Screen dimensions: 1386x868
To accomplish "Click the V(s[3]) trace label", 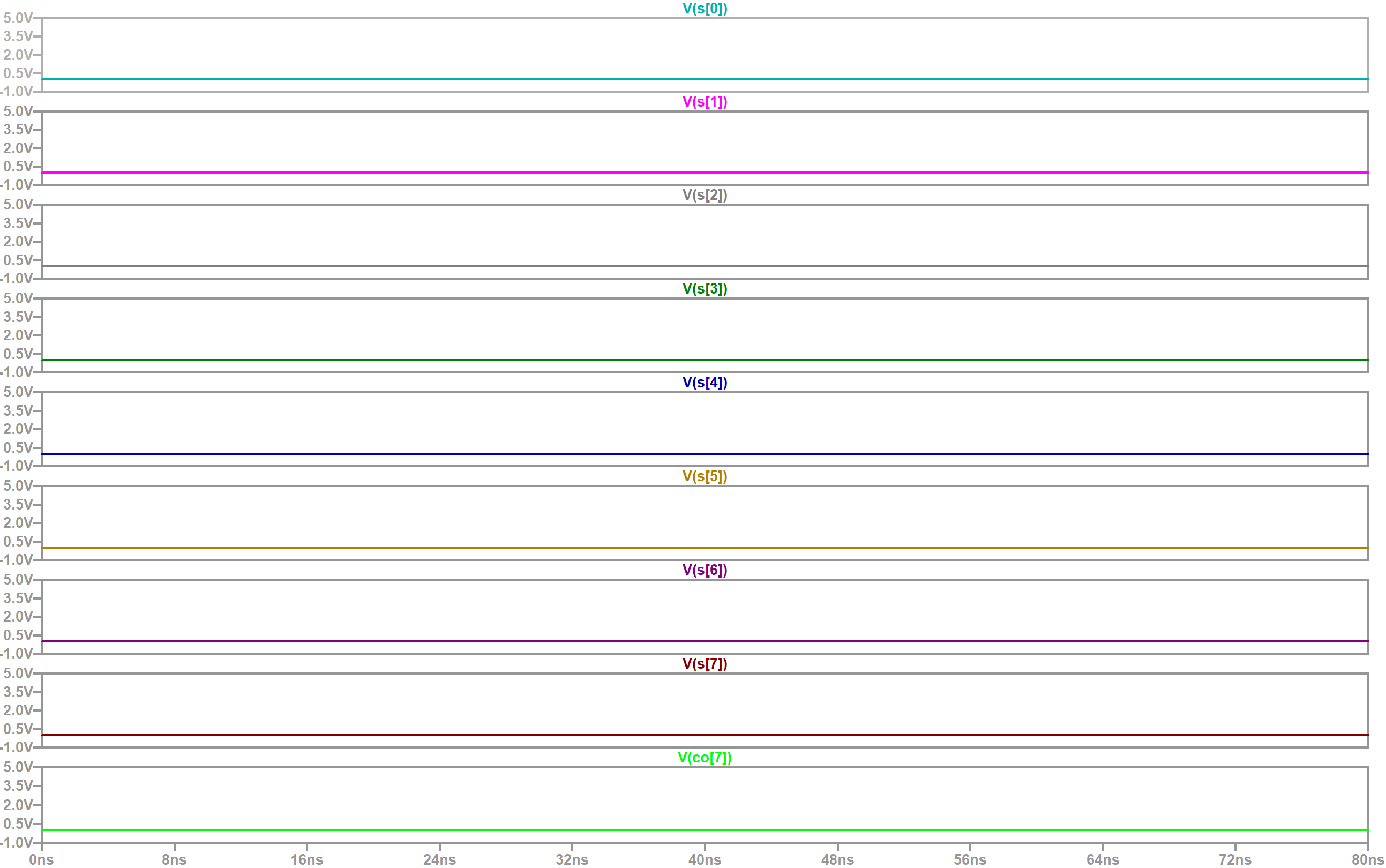I will pyautogui.click(x=704, y=289).
